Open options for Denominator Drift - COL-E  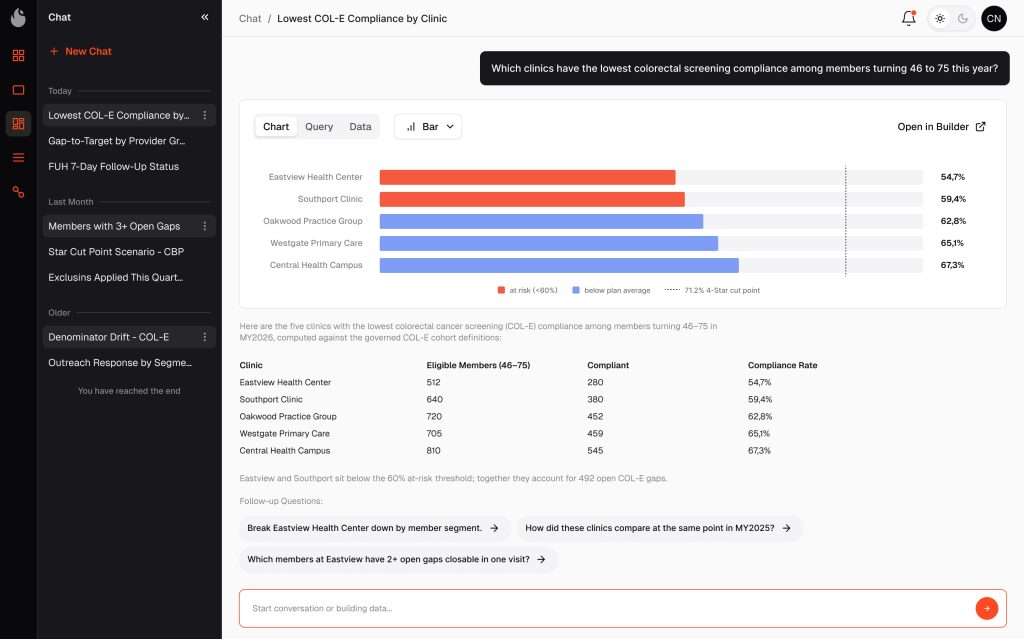(x=204, y=337)
